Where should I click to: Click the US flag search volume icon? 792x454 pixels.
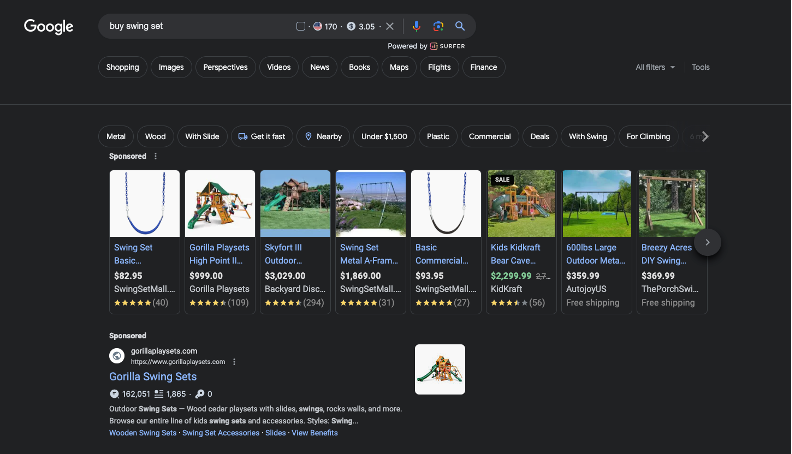317,26
